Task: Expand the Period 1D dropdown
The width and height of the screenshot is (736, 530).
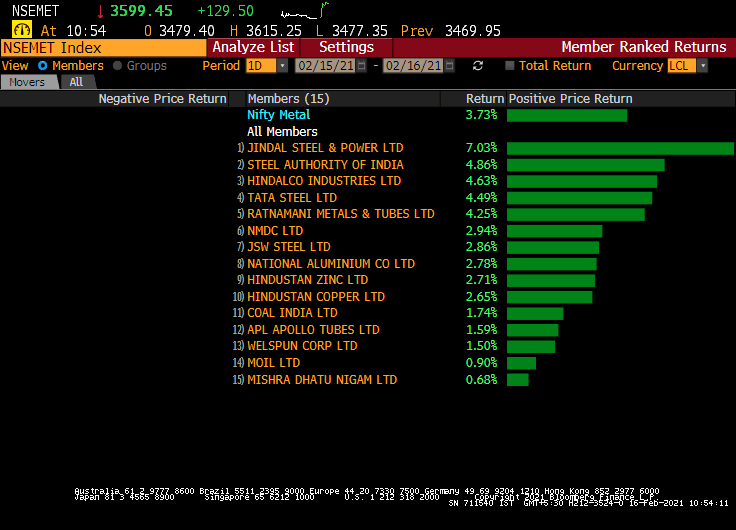Action: point(282,66)
